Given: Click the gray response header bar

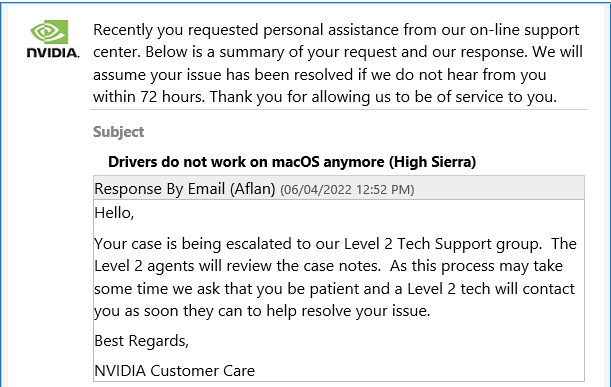Looking at the screenshot, I should (x=339, y=188).
